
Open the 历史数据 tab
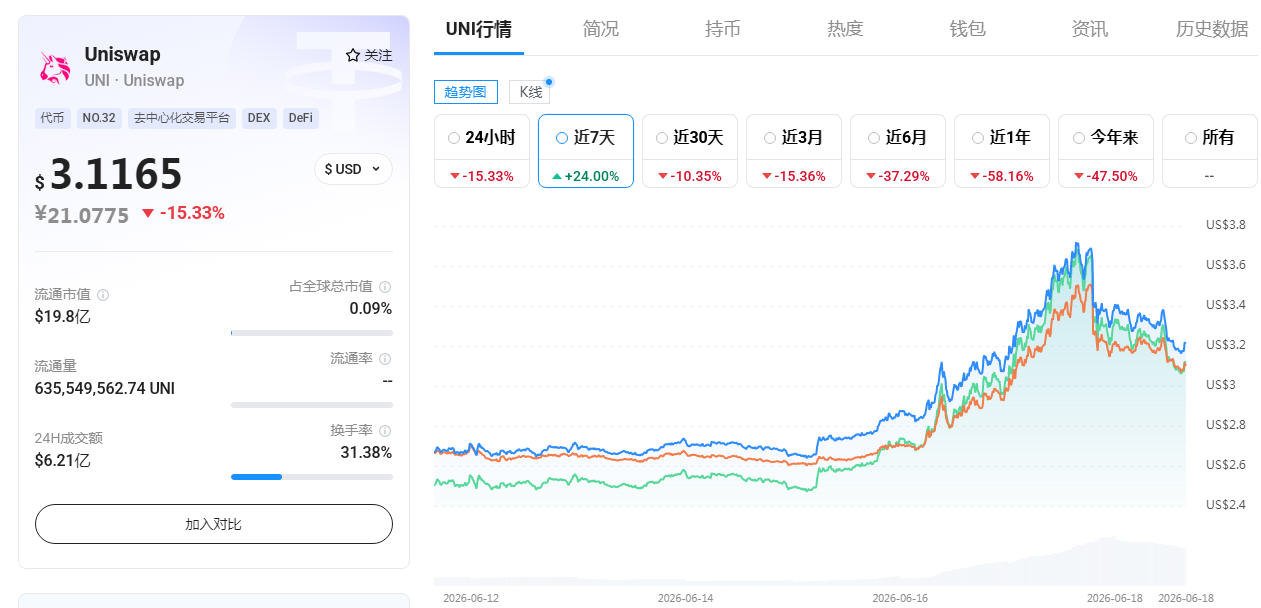[1212, 29]
